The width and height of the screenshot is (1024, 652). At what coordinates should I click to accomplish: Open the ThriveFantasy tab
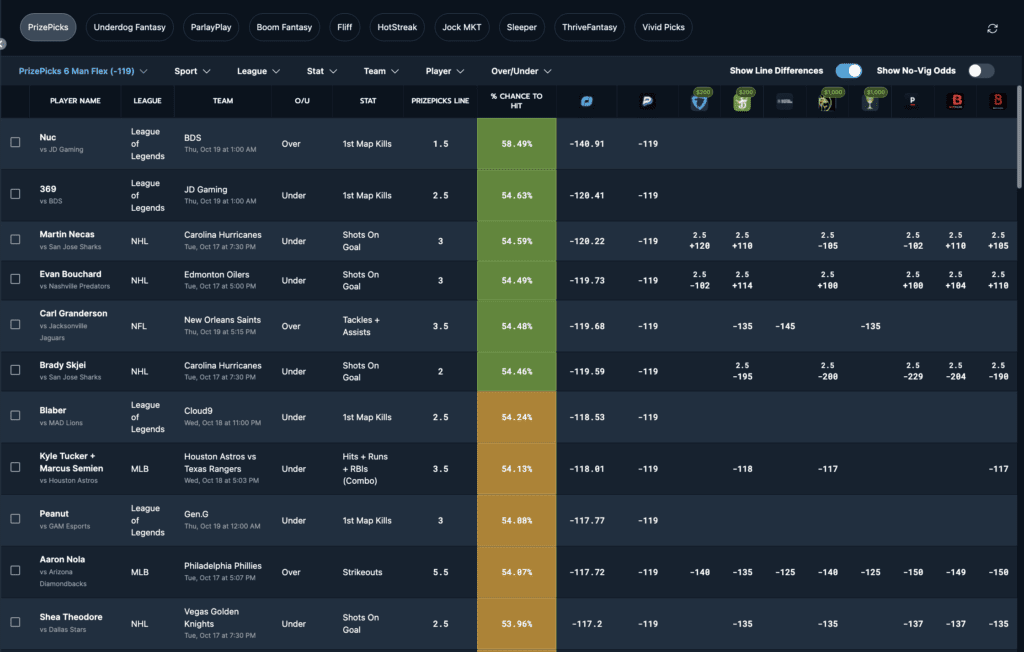[590, 27]
